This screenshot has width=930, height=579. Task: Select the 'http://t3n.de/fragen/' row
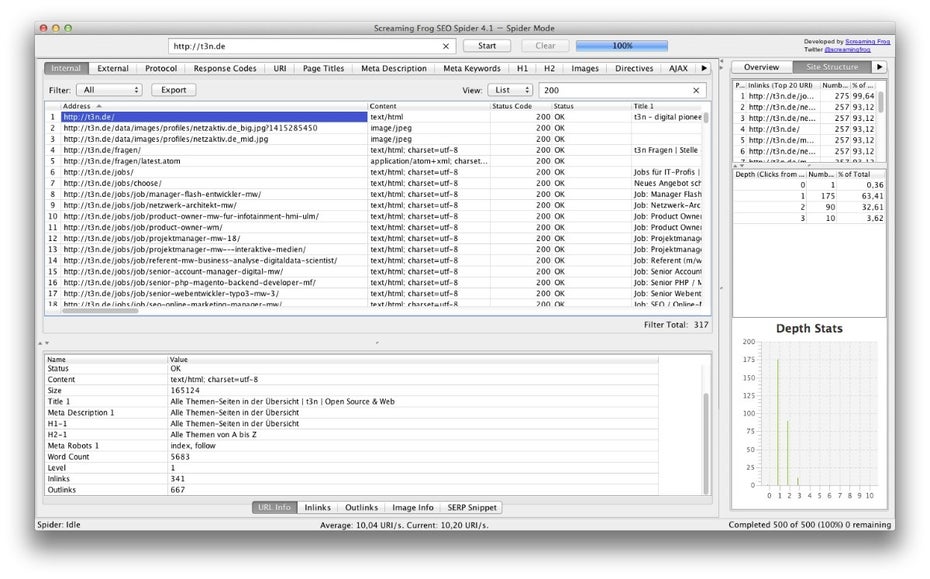375,150
